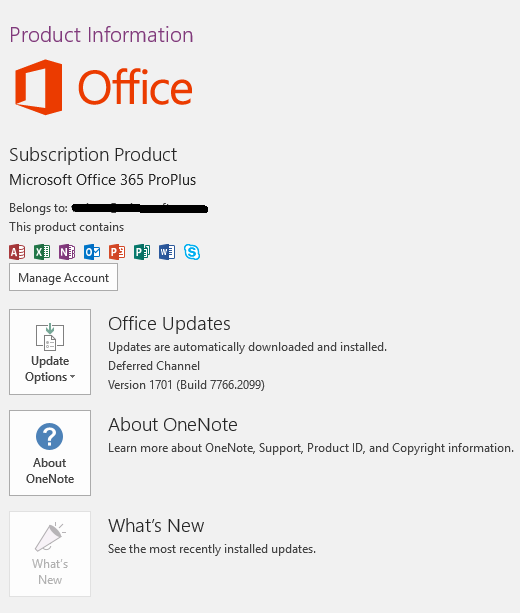Click the What's New button
The width and height of the screenshot is (520, 613).
pyautogui.click(x=50, y=554)
